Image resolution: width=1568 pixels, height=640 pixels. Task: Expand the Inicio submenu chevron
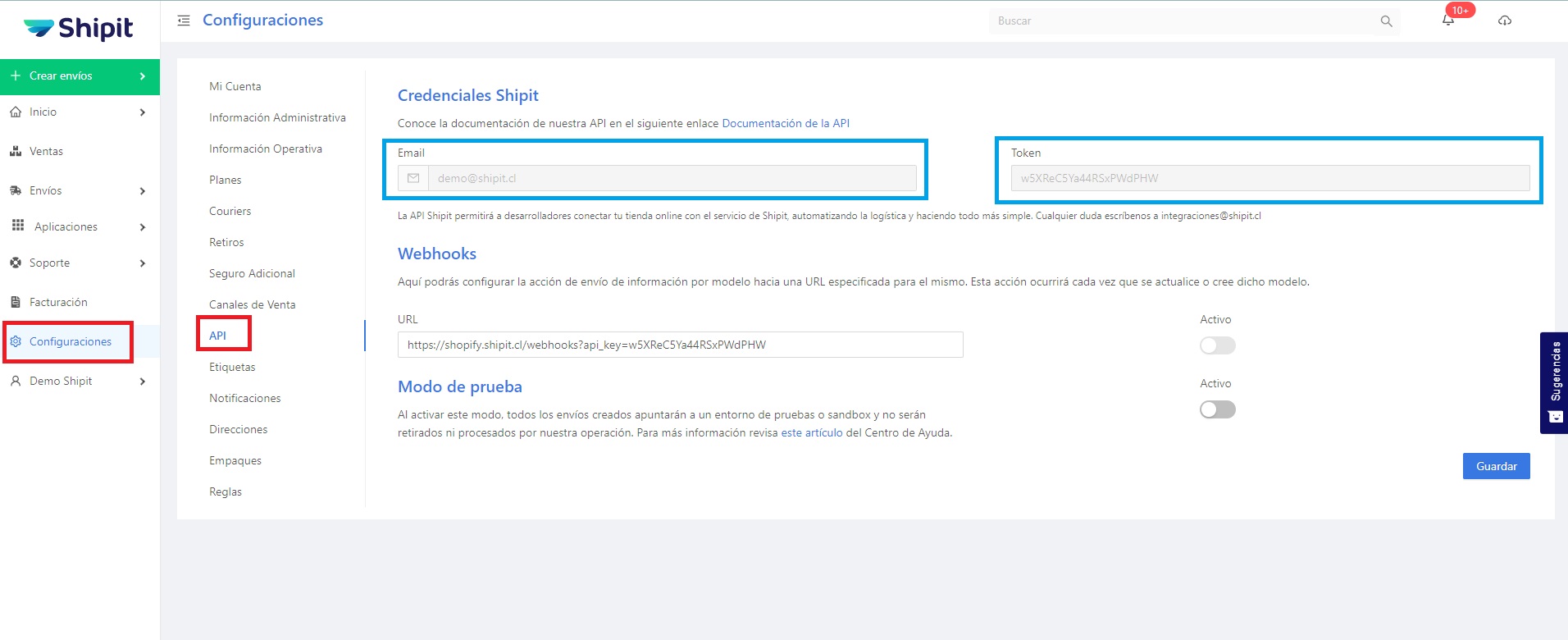143,112
